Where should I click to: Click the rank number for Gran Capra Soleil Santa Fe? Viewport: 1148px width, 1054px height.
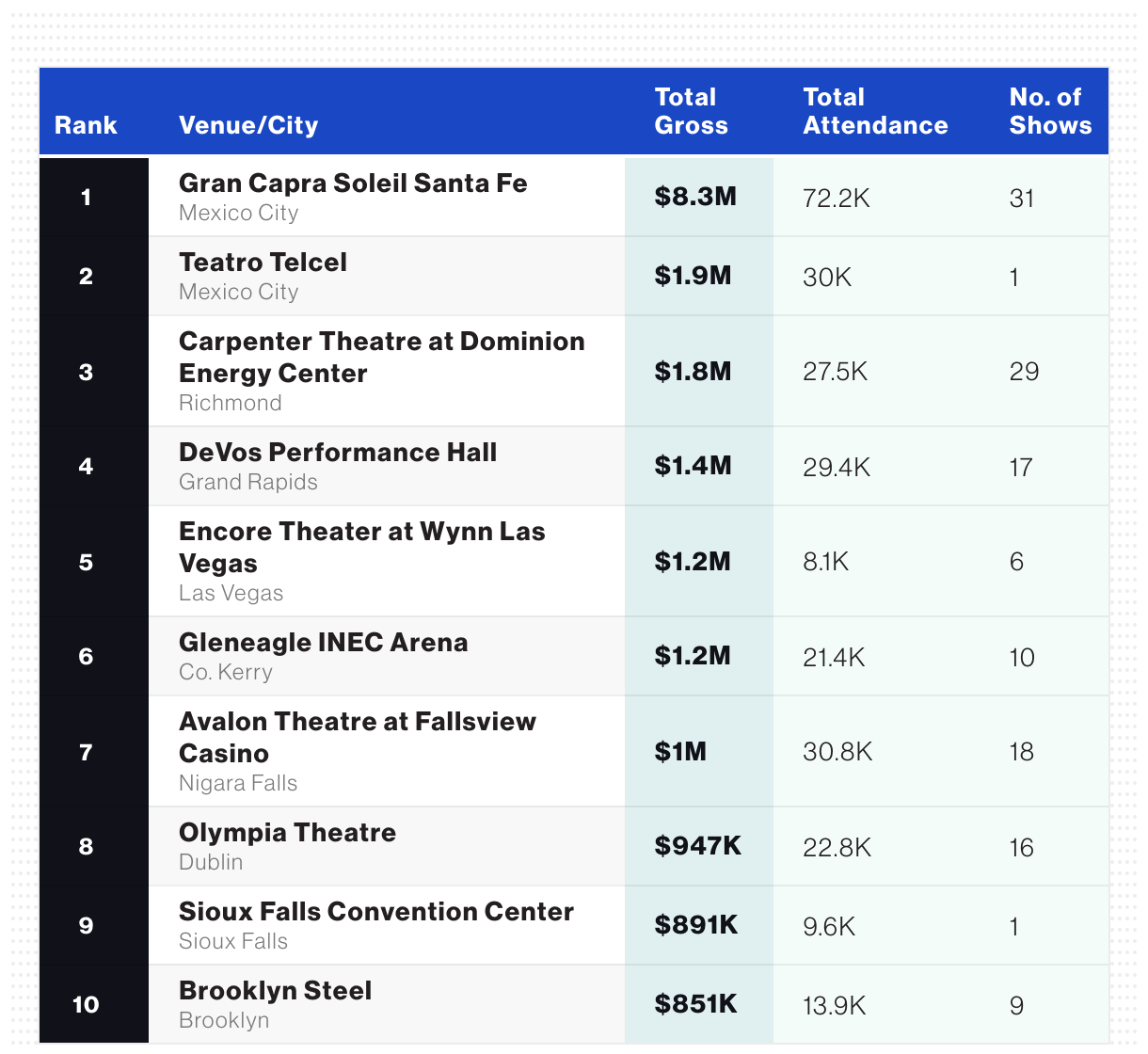pos(86,197)
